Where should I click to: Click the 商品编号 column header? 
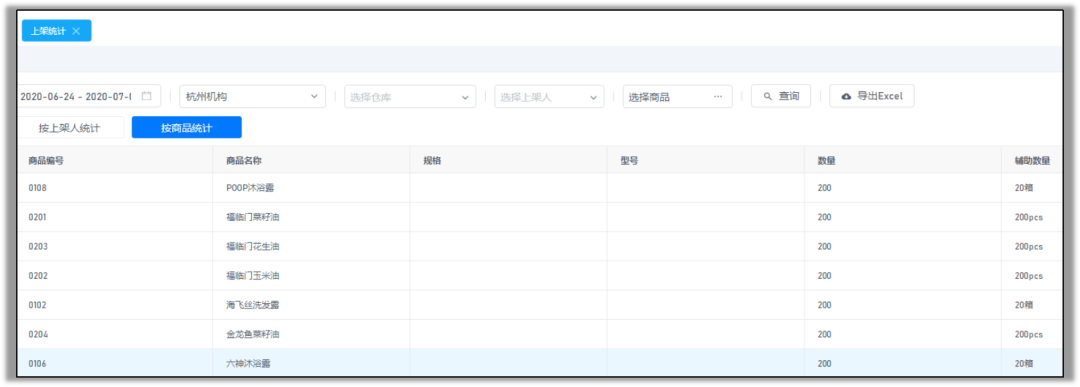click(46, 160)
